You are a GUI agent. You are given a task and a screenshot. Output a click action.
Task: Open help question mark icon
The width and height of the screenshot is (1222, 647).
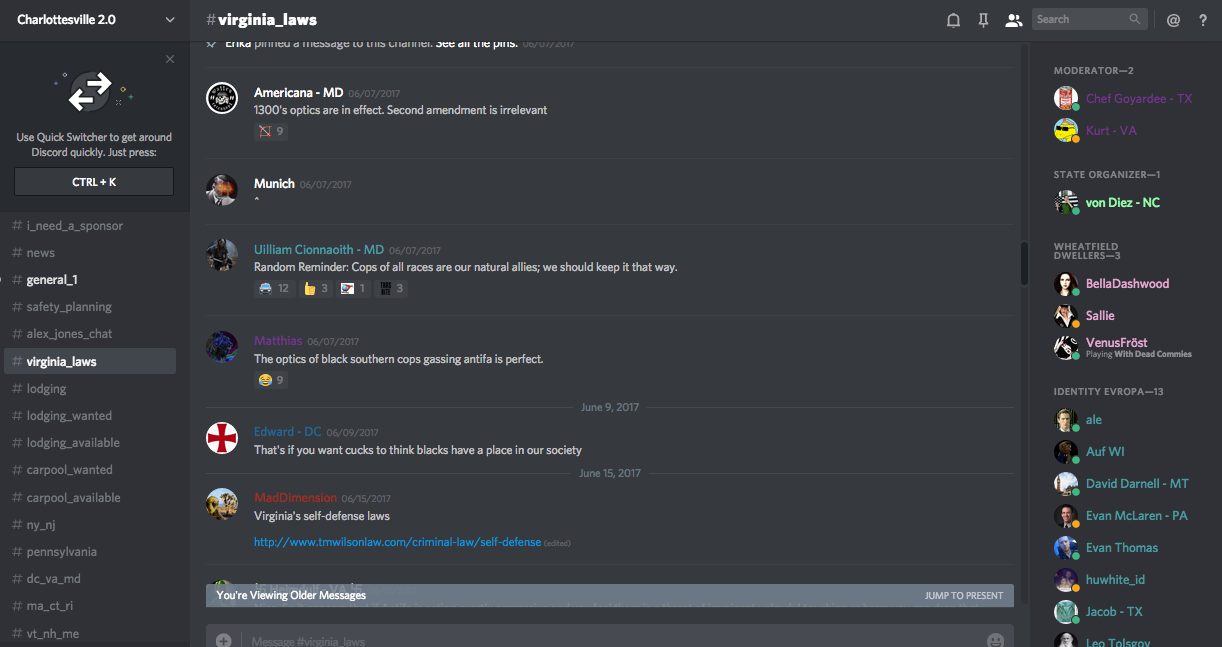[x=1203, y=20]
